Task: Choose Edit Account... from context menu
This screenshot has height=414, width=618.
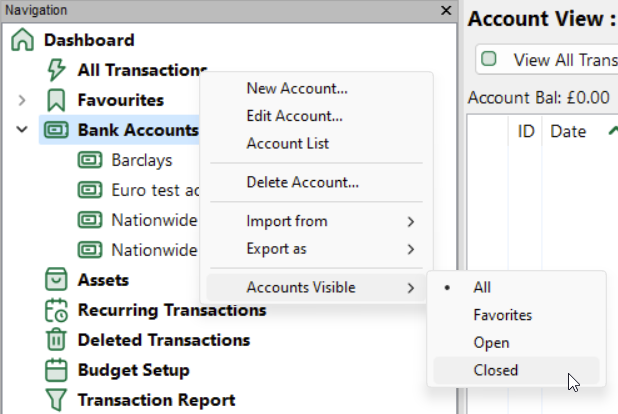Action: pyautogui.click(x=316, y=116)
